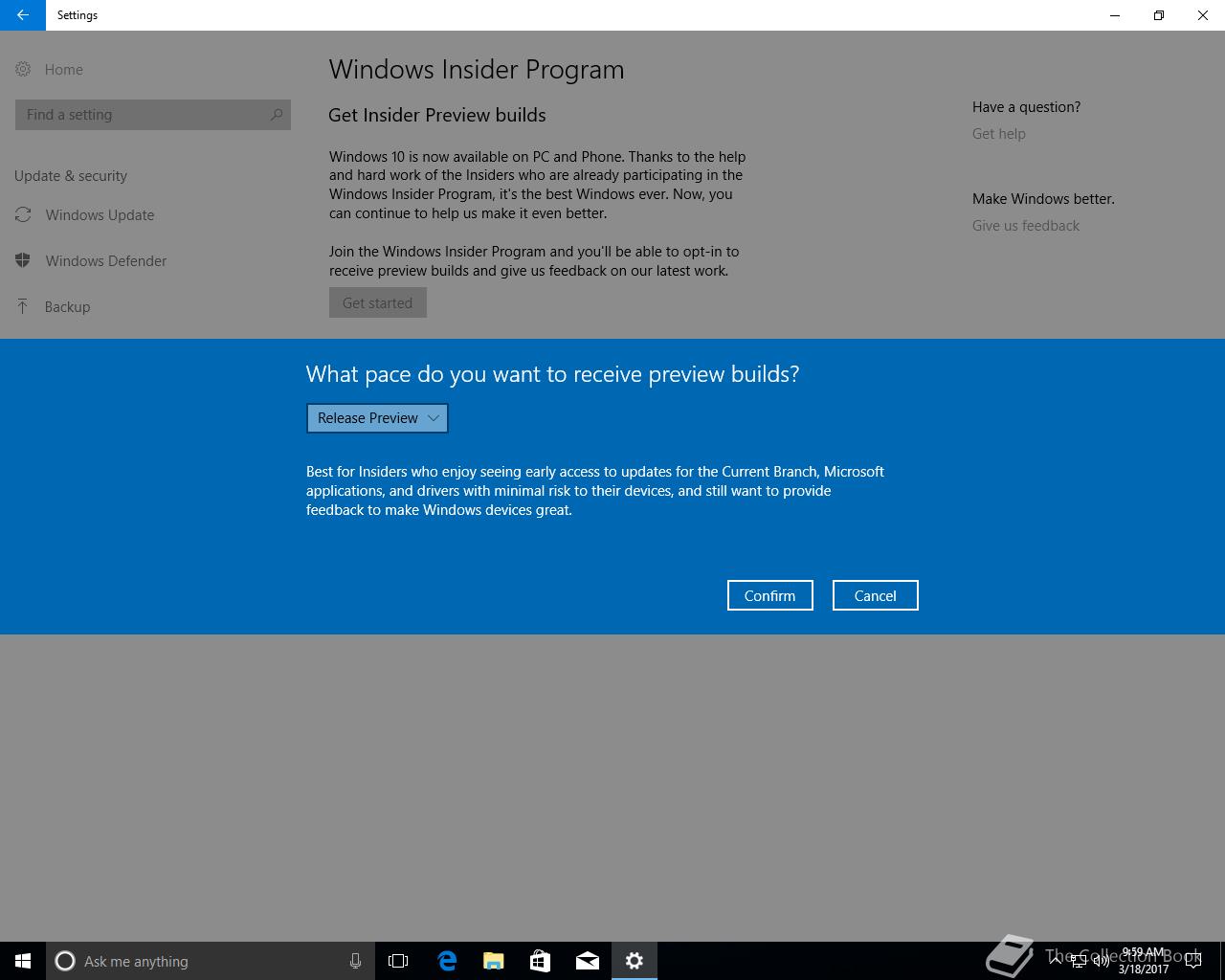The height and width of the screenshot is (980, 1225).
Task: Confirm the preview build pace
Action: tap(770, 595)
